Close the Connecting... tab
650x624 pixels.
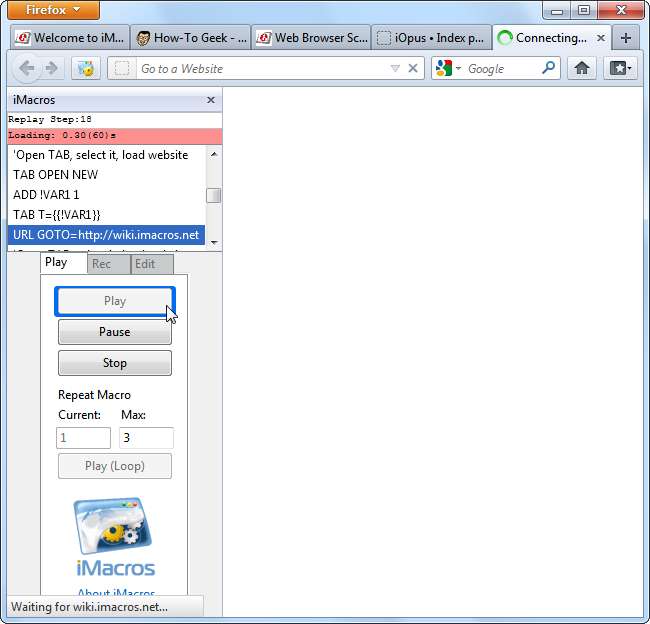pyautogui.click(x=601, y=38)
